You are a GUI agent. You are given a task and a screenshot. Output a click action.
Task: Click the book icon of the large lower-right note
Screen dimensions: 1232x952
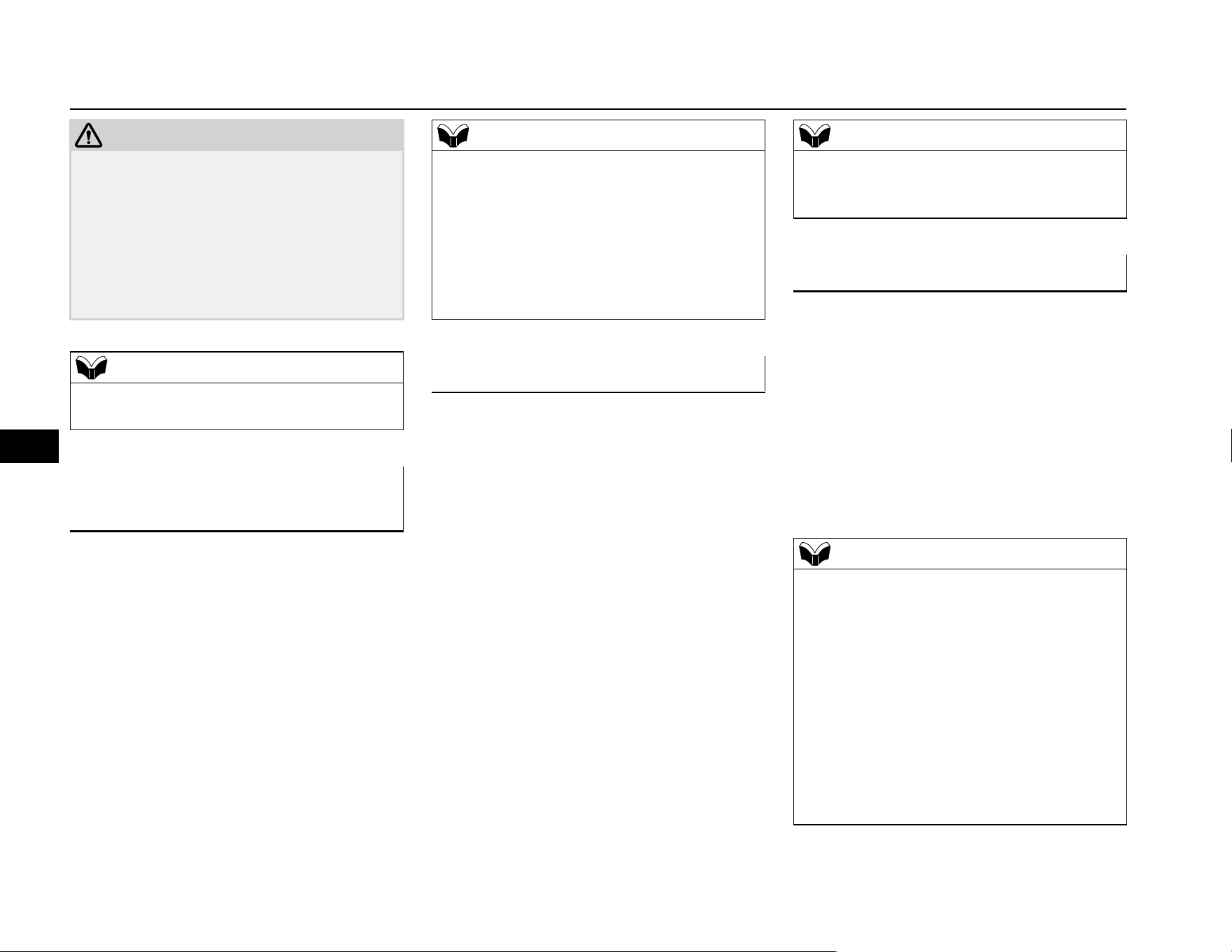(815, 554)
